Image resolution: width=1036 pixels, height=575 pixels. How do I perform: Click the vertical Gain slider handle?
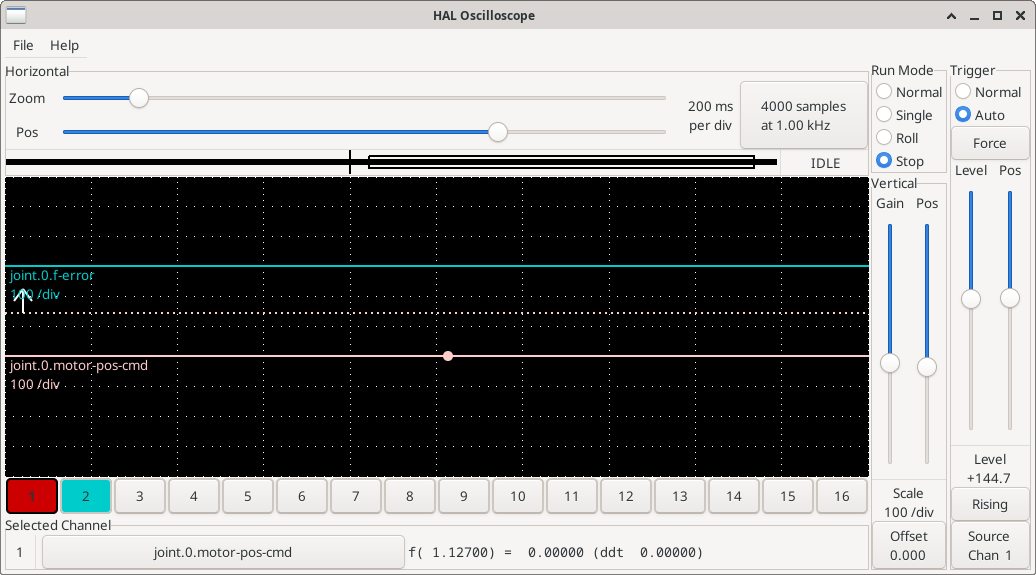click(890, 363)
